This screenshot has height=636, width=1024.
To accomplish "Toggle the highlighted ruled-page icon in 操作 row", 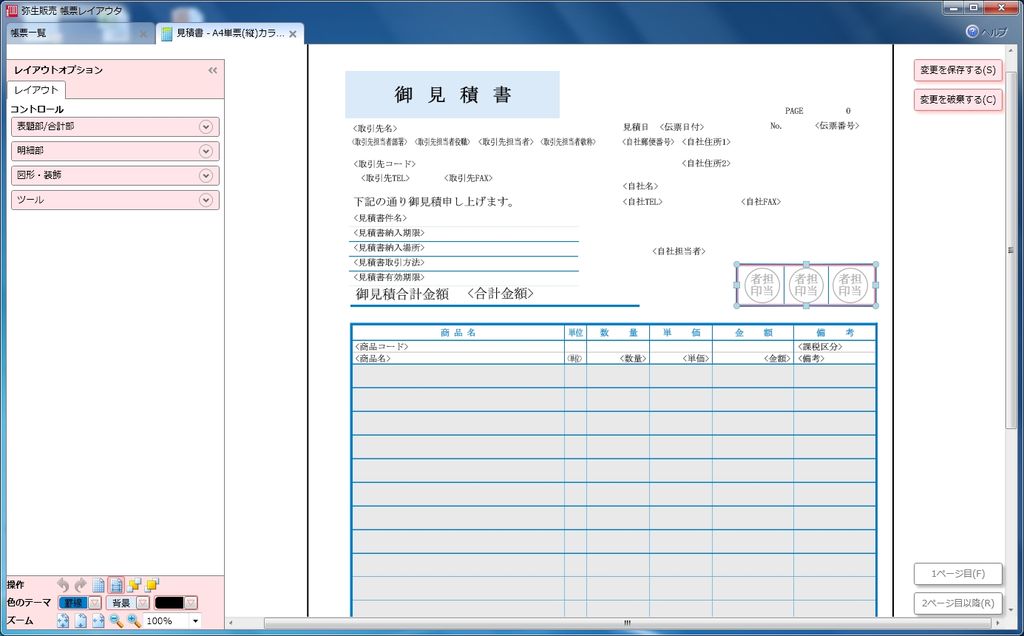I will click(x=116, y=584).
